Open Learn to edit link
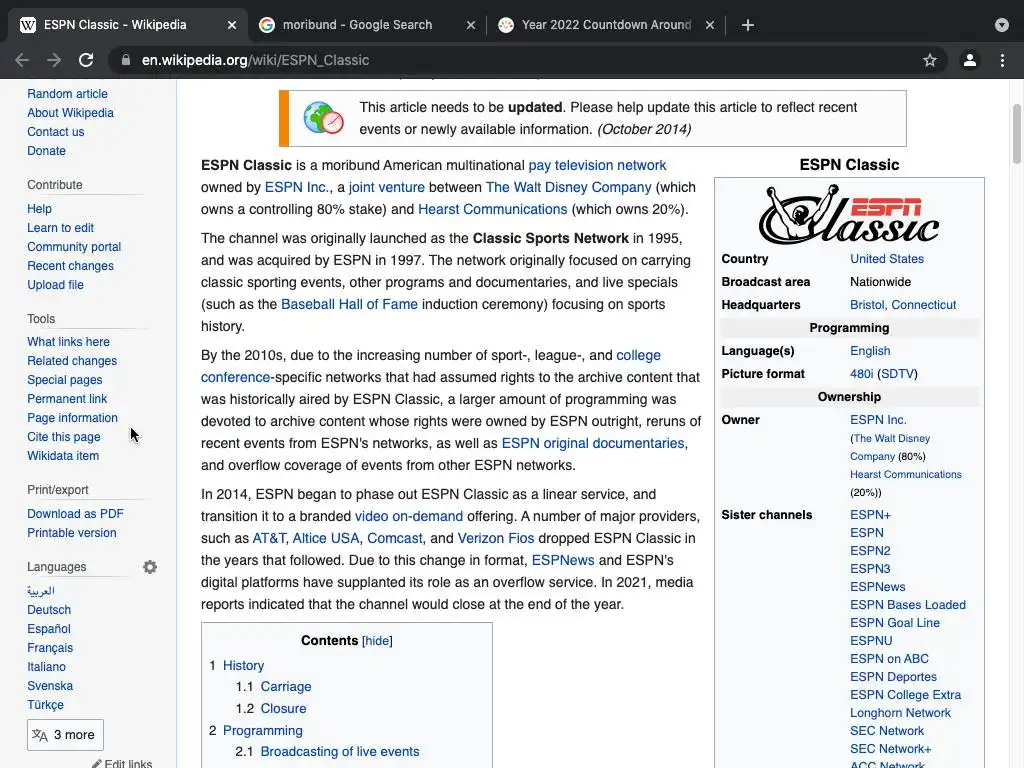 (x=61, y=227)
